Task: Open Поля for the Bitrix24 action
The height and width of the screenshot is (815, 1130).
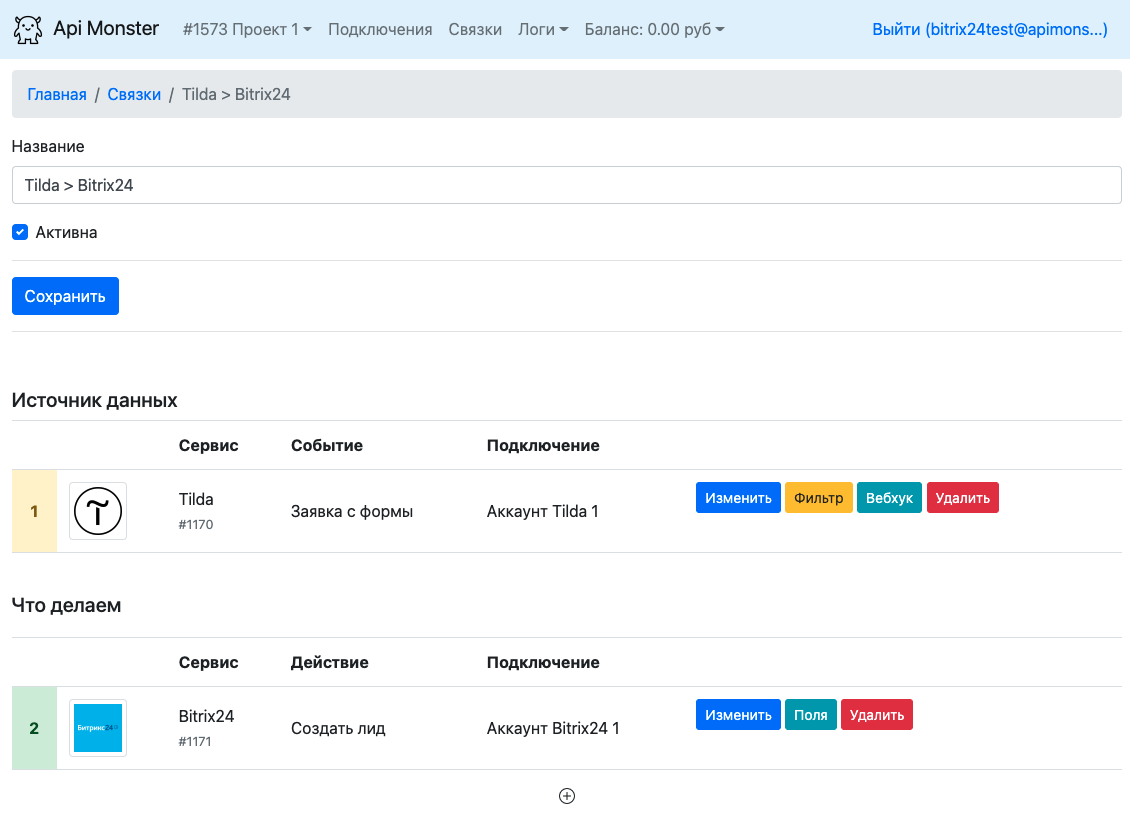Action: click(x=810, y=715)
